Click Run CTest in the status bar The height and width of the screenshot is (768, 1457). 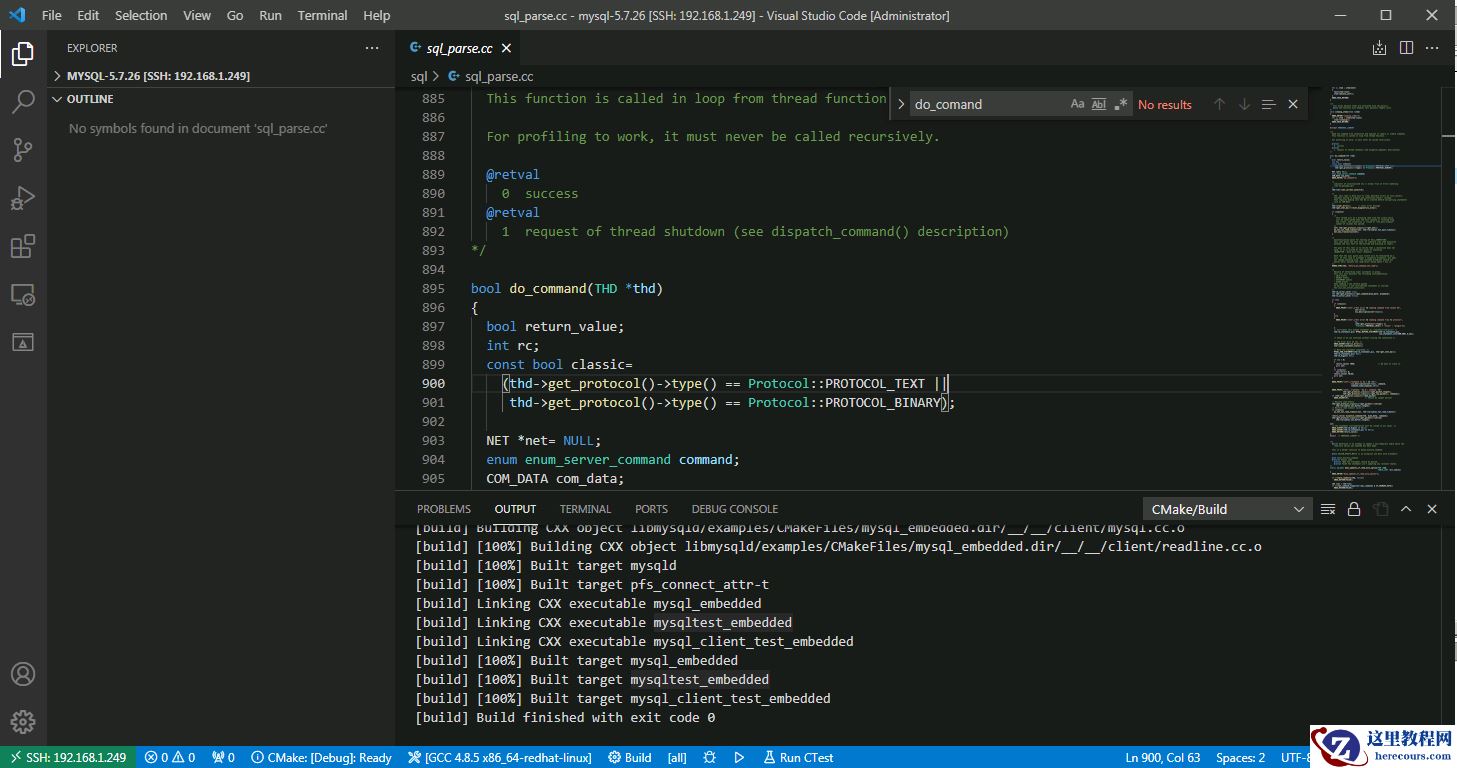pos(798,757)
